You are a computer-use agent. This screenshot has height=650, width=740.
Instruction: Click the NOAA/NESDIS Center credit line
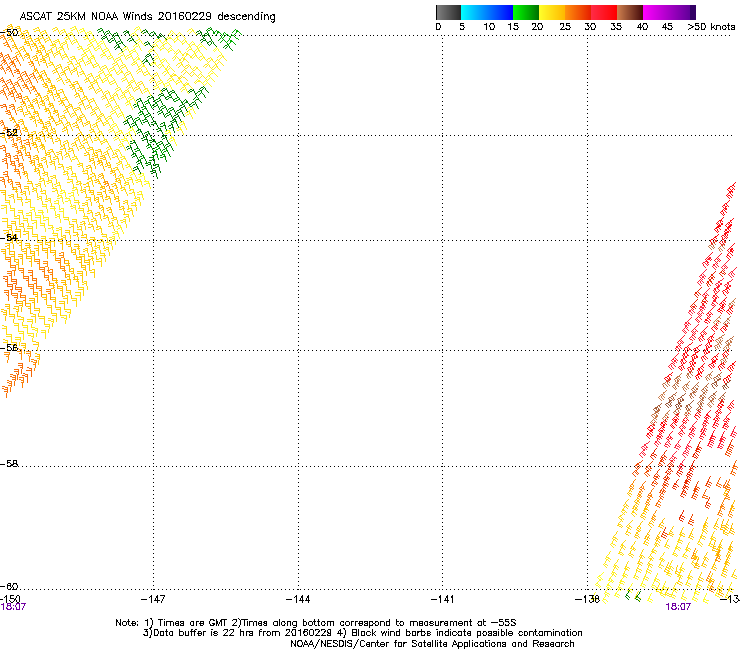click(432, 644)
